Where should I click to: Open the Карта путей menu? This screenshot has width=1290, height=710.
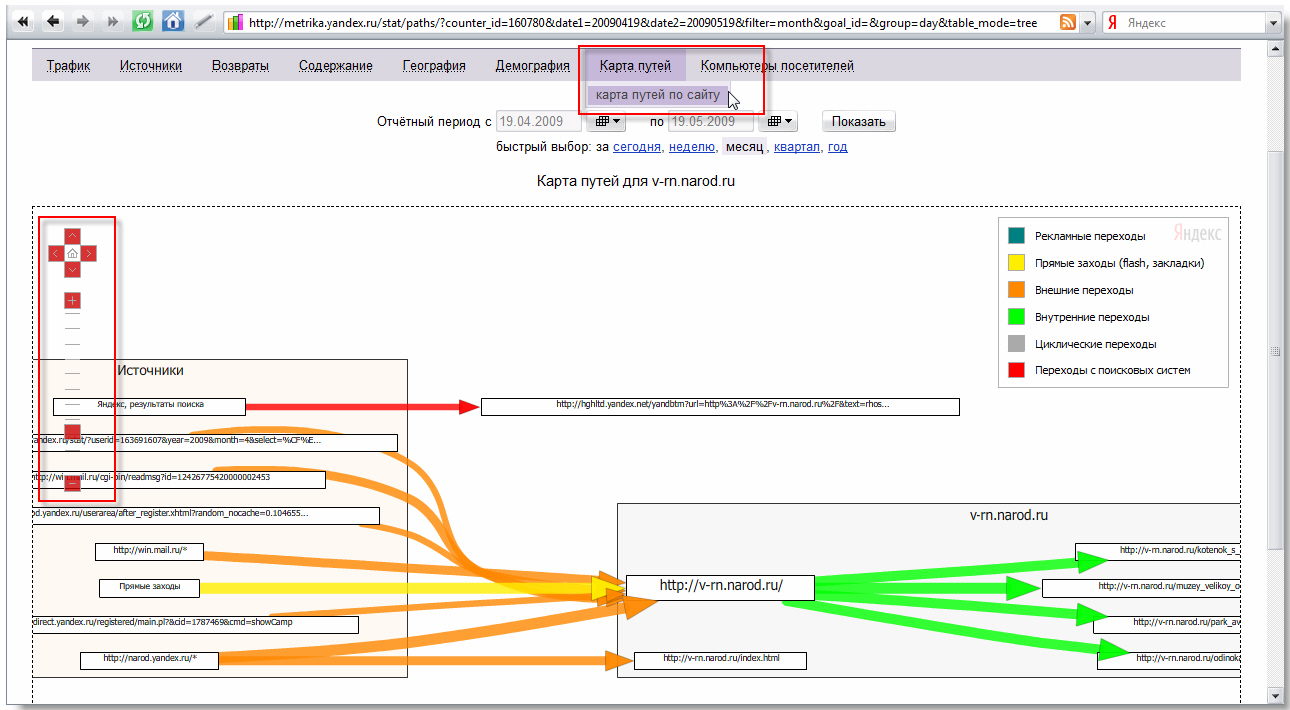[x=635, y=66]
